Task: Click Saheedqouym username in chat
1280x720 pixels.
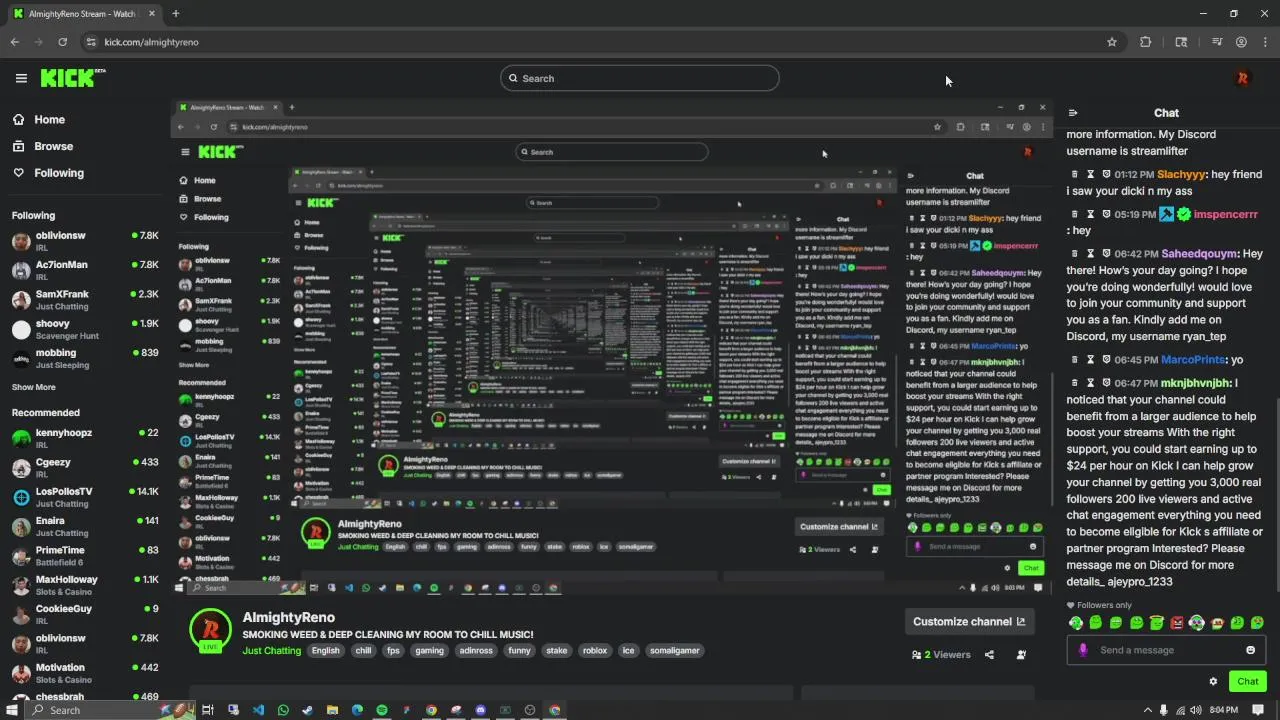Action: click(1199, 254)
